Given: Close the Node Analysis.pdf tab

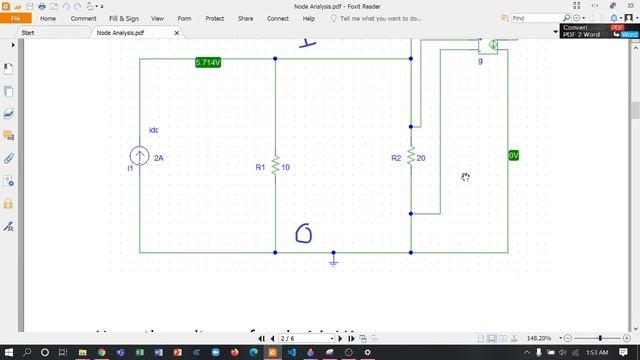Looking at the screenshot, I should (x=176, y=33).
